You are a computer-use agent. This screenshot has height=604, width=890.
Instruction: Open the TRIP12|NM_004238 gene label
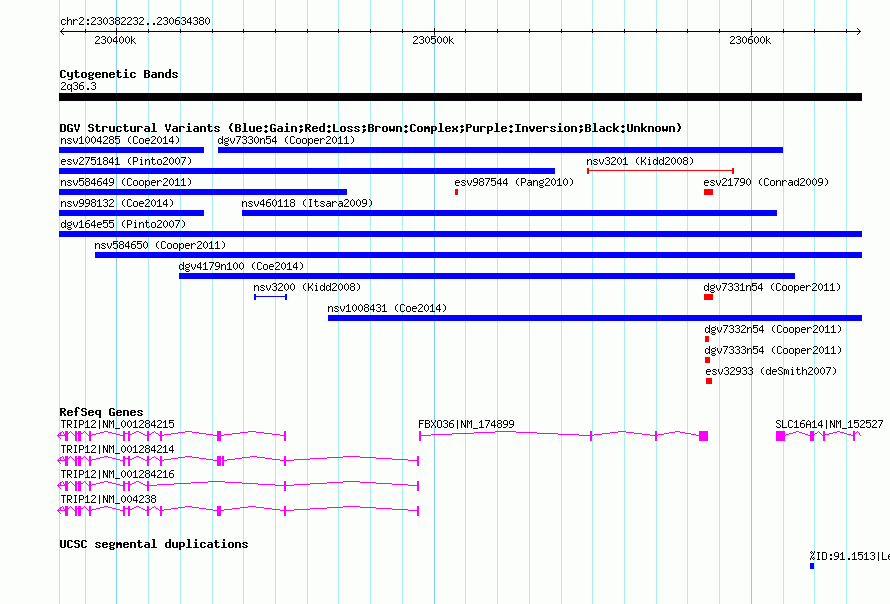(x=108, y=499)
